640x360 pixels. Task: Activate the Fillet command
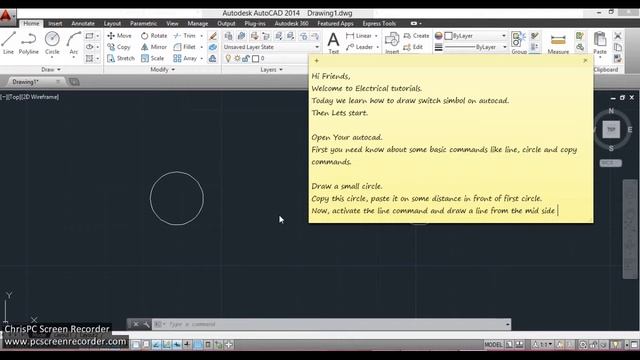(184, 47)
